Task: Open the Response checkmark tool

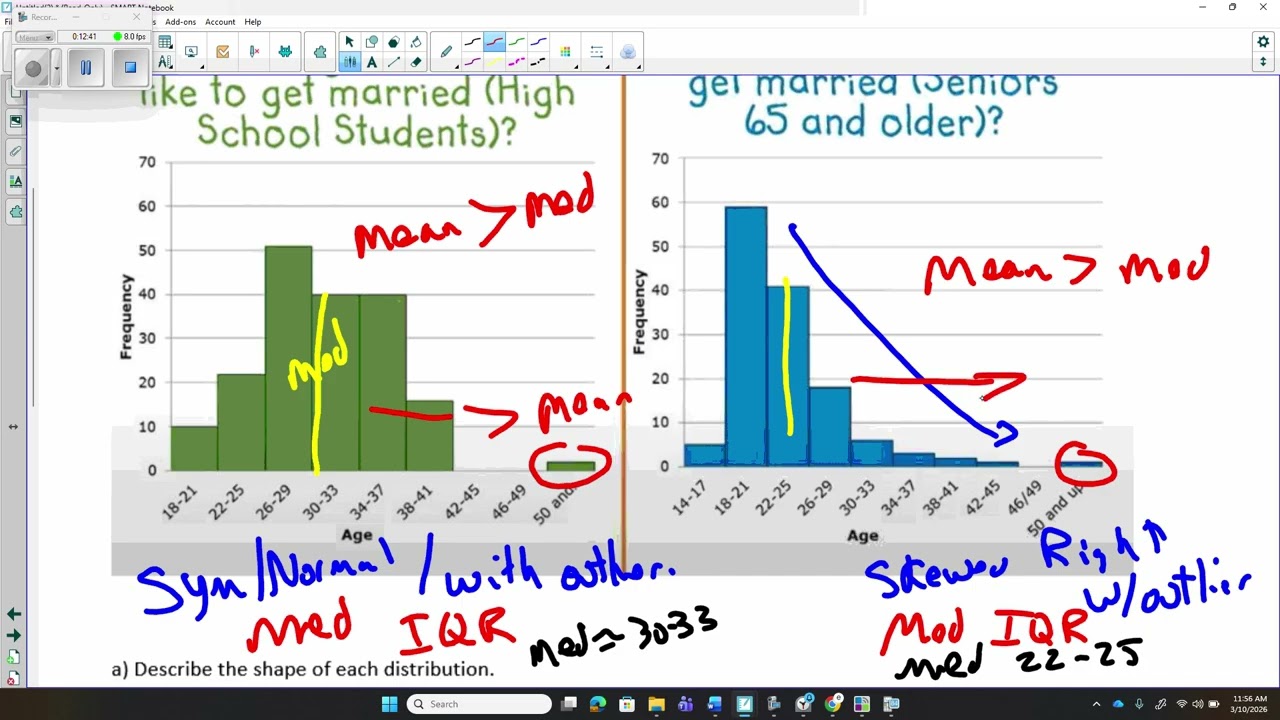Action: click(x=222, y=52)
